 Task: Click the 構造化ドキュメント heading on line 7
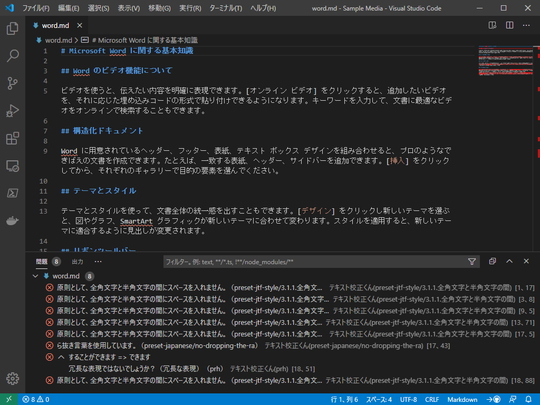[x=102, y=131]
